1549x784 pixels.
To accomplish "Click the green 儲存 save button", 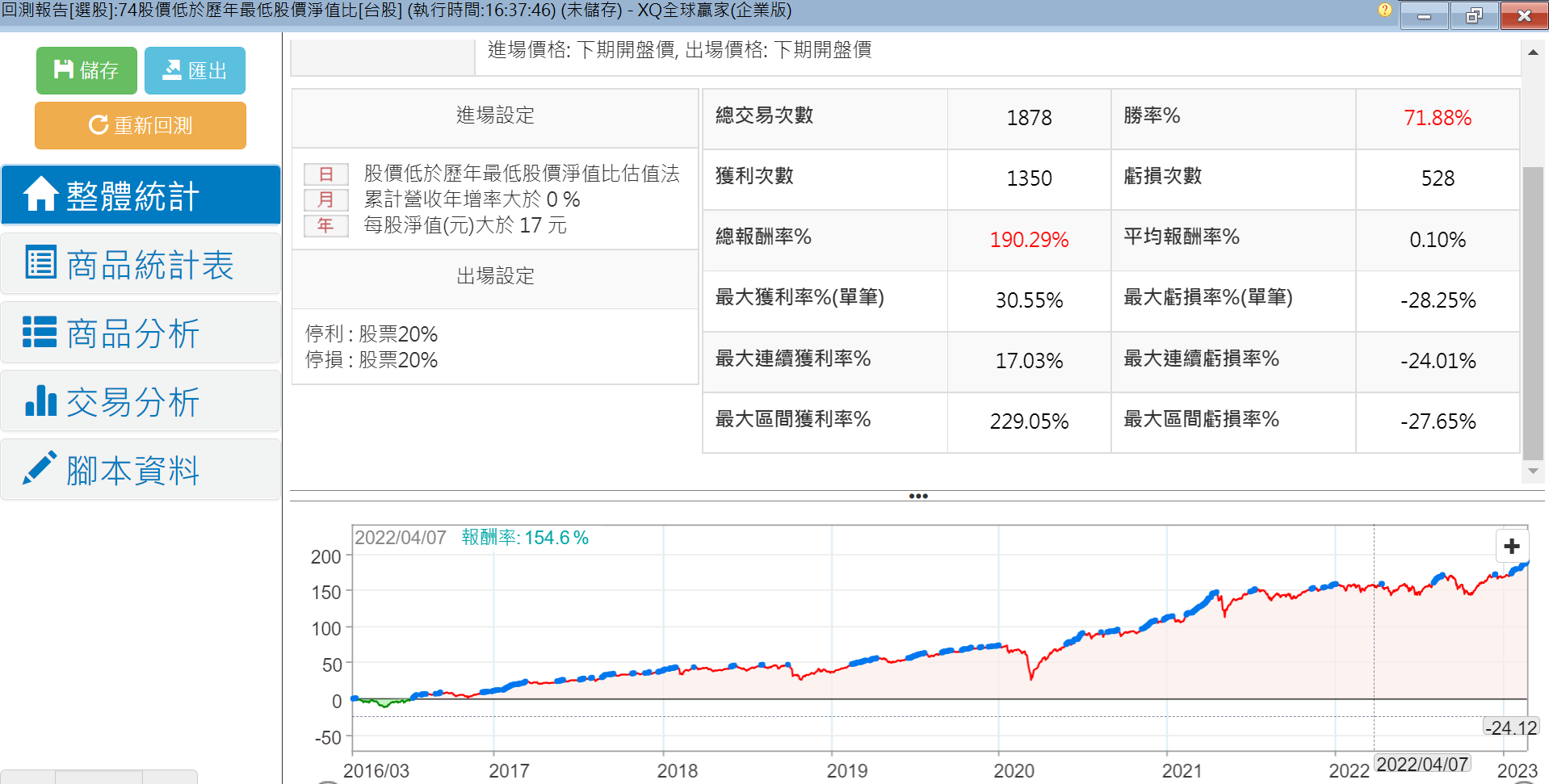I will [x=86, y=71].
